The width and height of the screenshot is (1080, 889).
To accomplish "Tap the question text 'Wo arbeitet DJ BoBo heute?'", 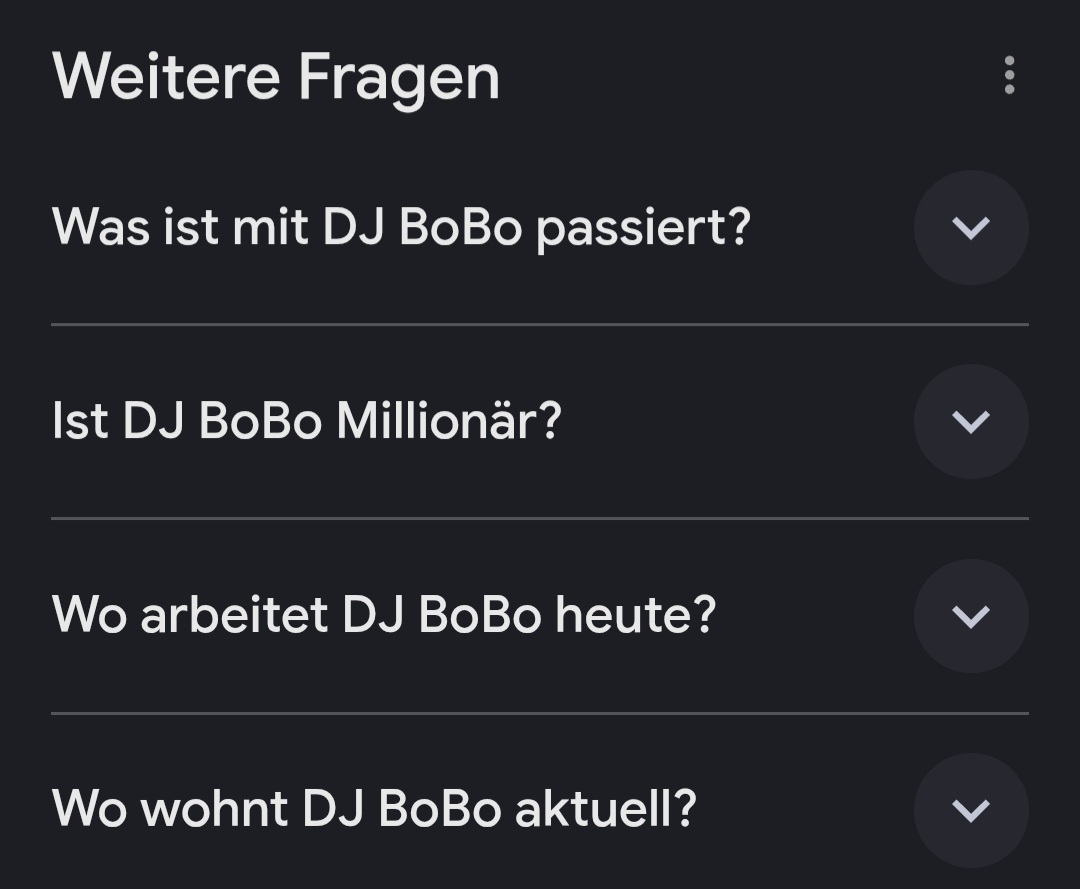I will pyautogui.click(x=384, y=616).
